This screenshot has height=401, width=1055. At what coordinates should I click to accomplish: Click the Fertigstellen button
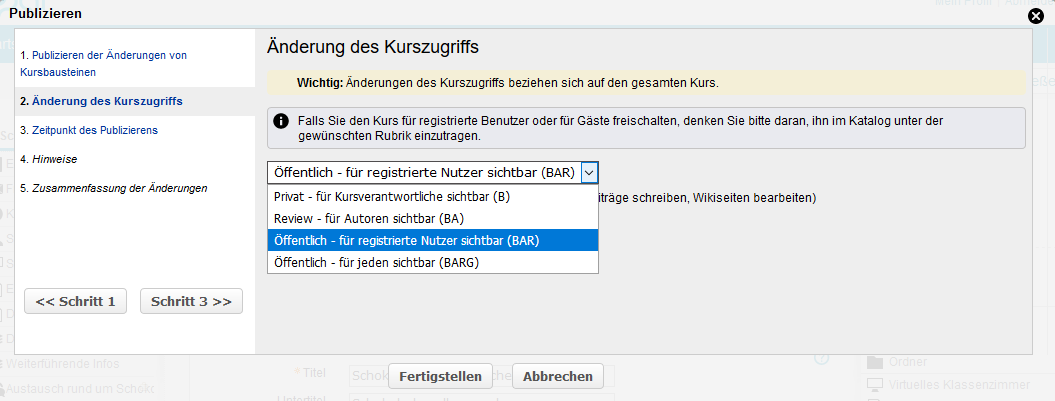[440, 377]
